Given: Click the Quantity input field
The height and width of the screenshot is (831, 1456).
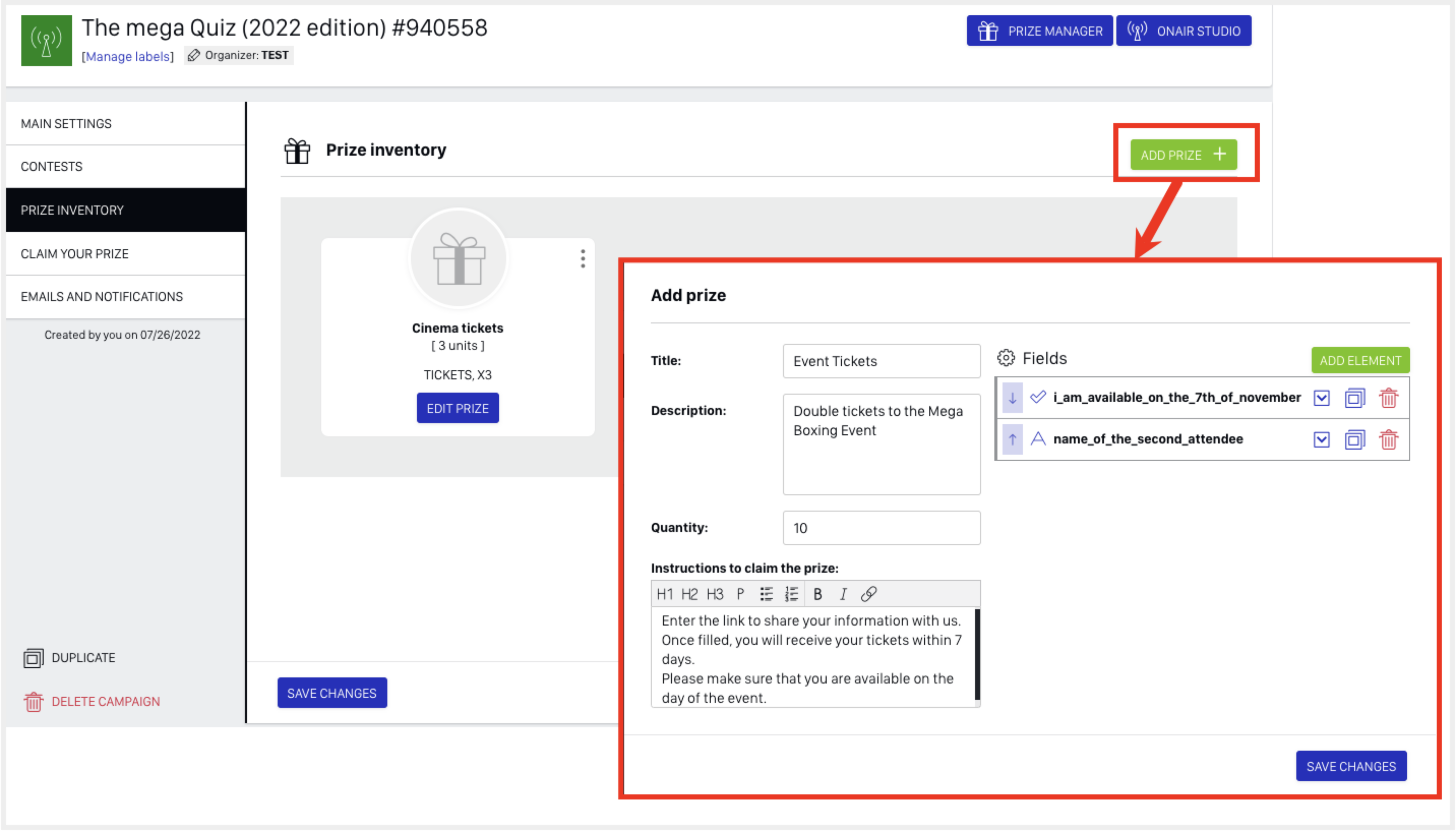Looking at the screenshot, I should 881,528.
